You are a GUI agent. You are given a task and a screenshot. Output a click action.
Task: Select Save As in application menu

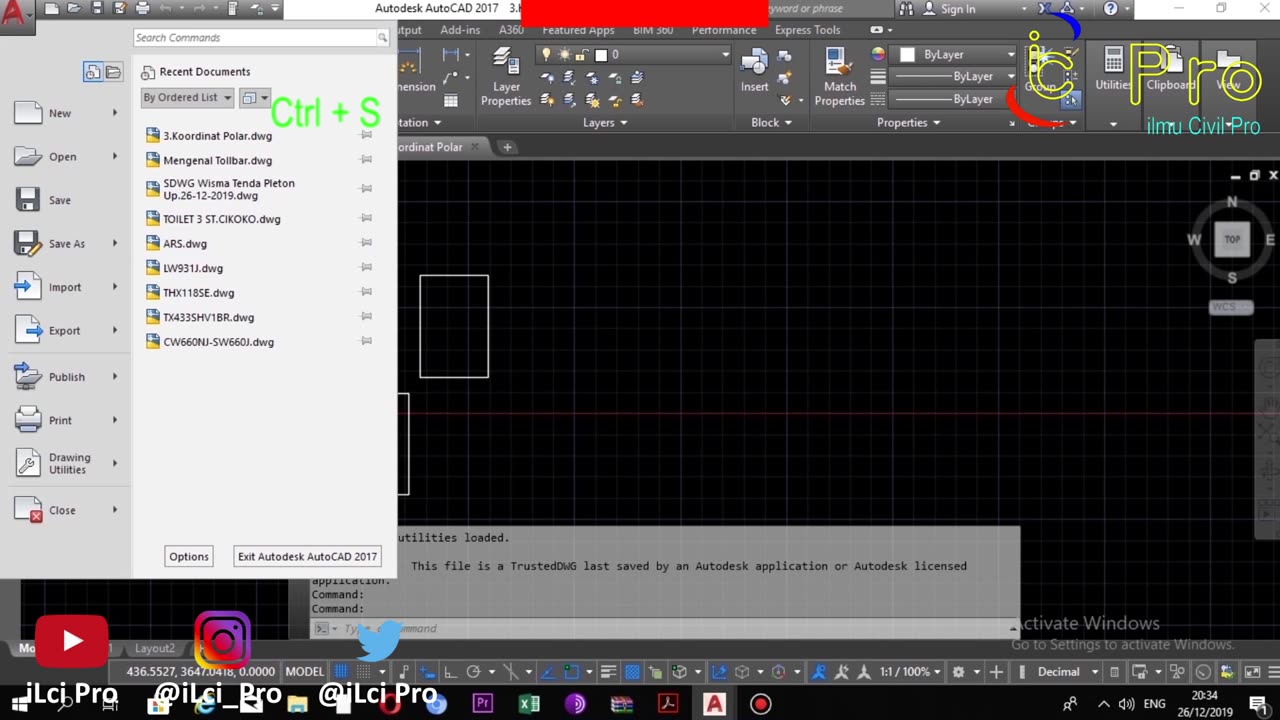click(66, 243)
